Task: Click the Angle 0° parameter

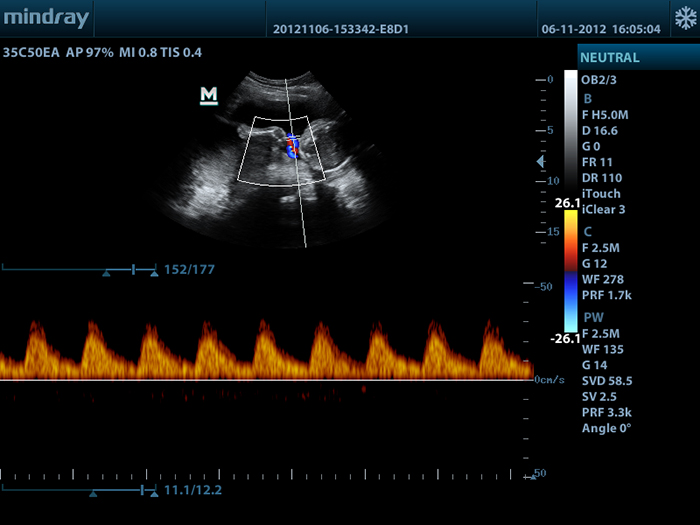Action: 606,428
